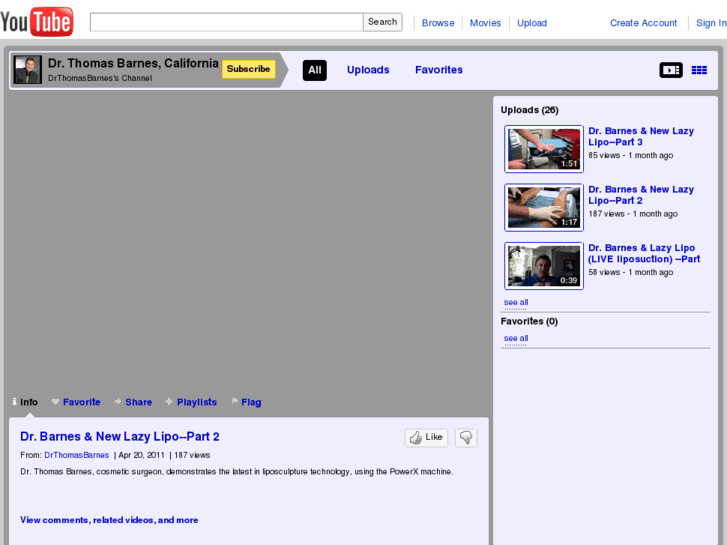Screen dimensions: 727x545
Task: Click '187 views - 1 month ago' text
Action: 633,214
